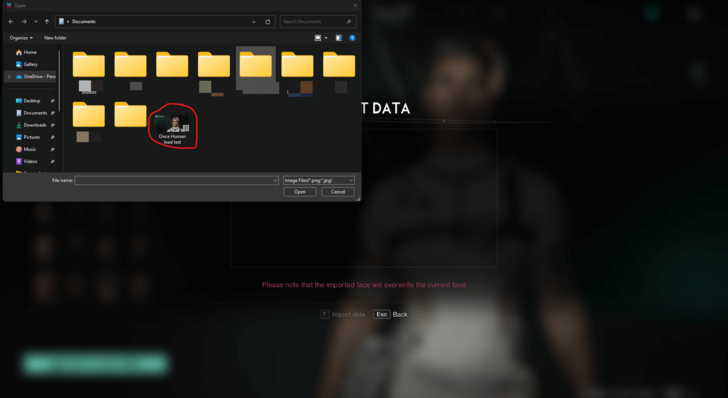Viewport: 728px width, 398px height.
Task: Open the Image Files type filter
Action: [x=318, y=180]
